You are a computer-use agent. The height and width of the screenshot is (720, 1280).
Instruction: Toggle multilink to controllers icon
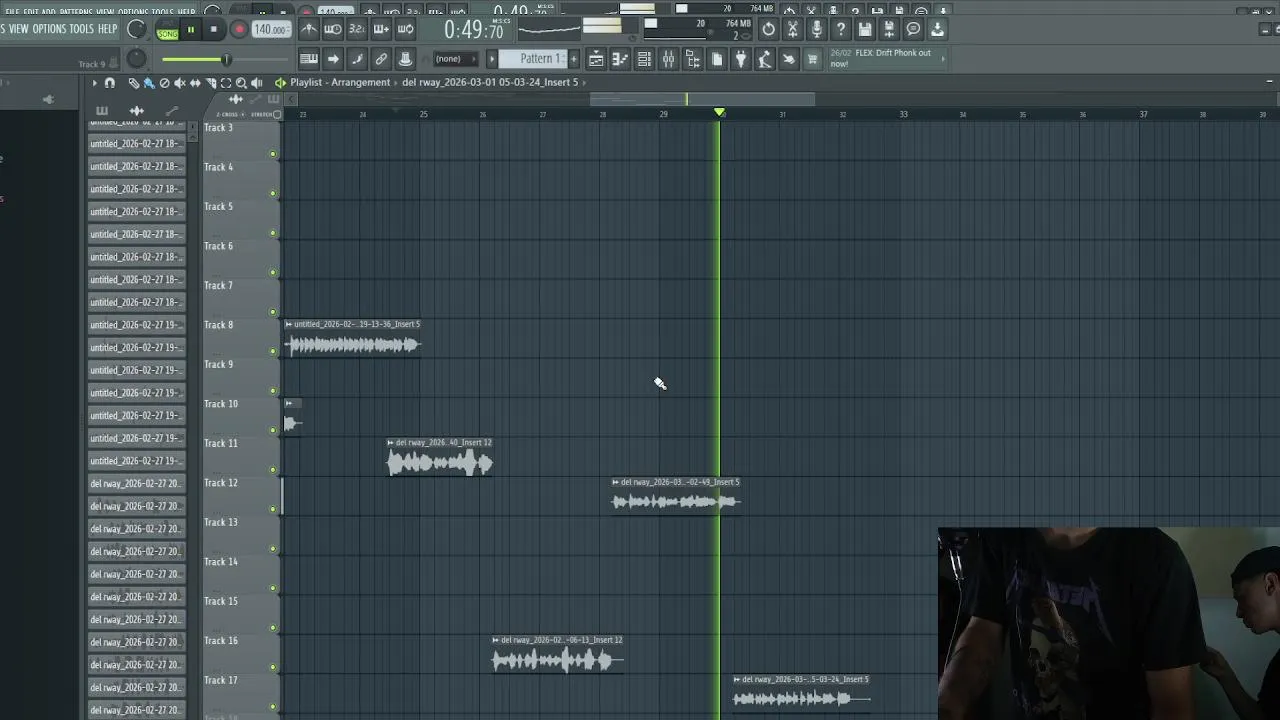click(x=405, y=59)
